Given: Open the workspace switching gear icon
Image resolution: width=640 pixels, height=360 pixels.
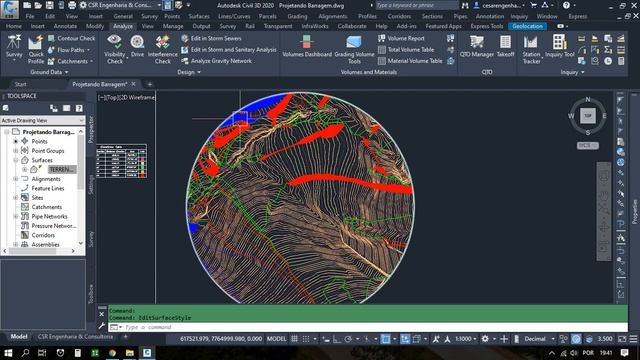Looking at the screenshot, I should point(485,339).
